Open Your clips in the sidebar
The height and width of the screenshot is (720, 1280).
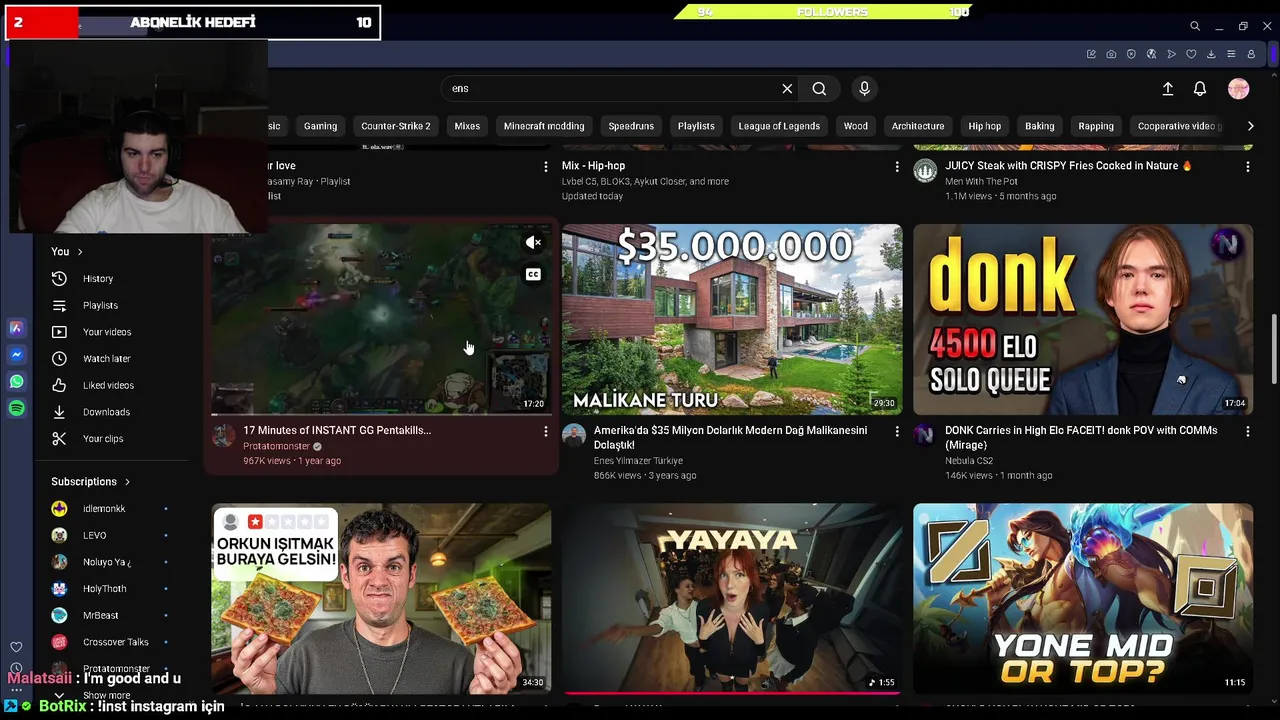[103, 438]
